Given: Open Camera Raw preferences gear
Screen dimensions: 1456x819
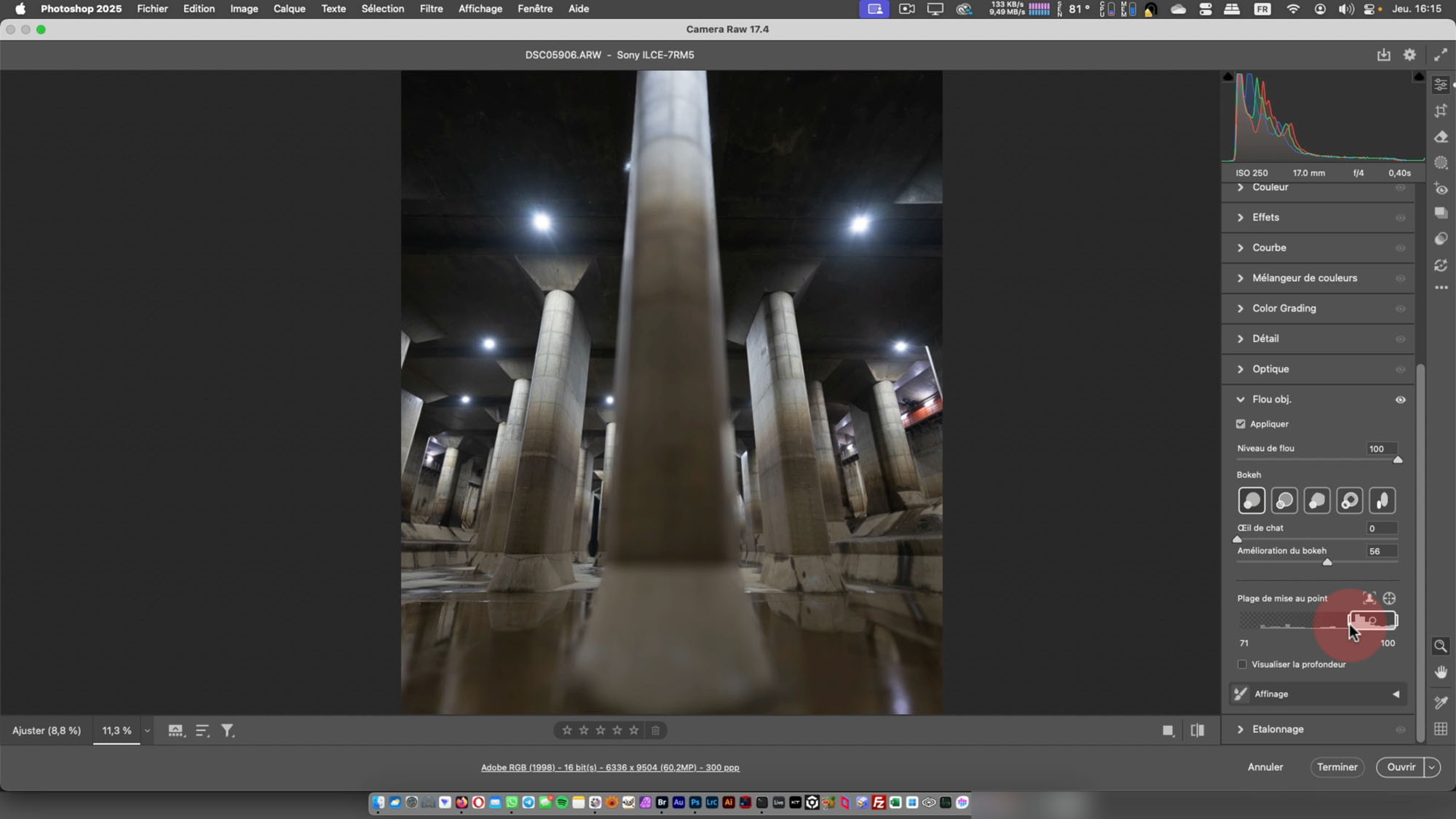Looking at the screenshot, I should coord(1409,55).
